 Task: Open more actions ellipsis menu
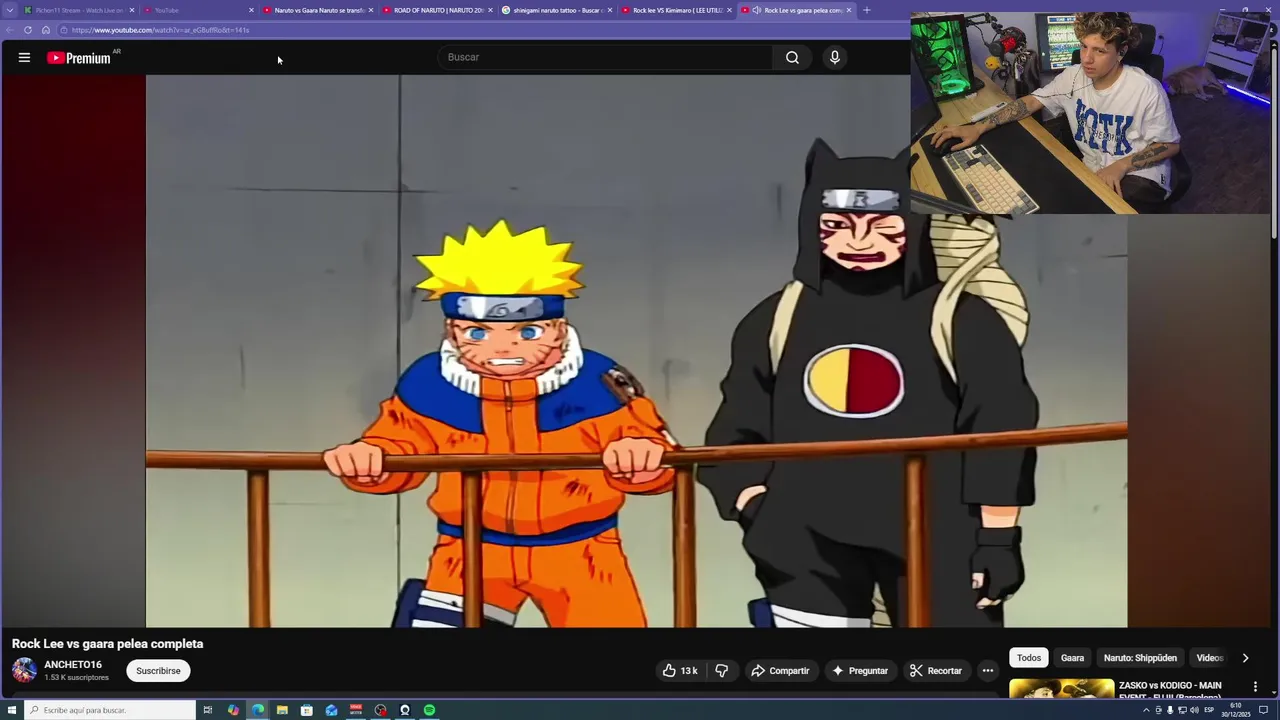[x=988, y=671]
